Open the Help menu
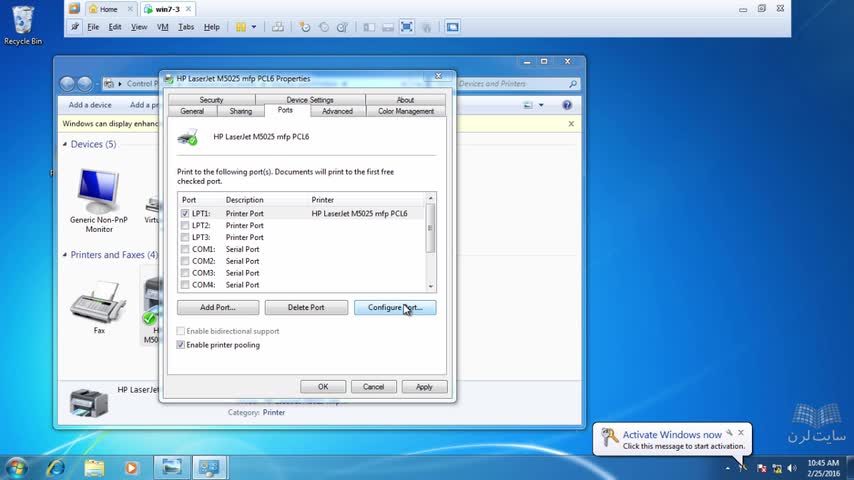The image size is (854, 480). [x=211, y=27]
